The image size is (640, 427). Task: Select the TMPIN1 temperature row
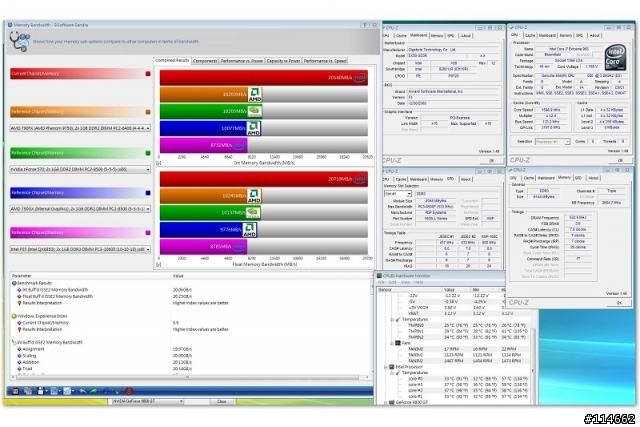click(x=467, y=331)
